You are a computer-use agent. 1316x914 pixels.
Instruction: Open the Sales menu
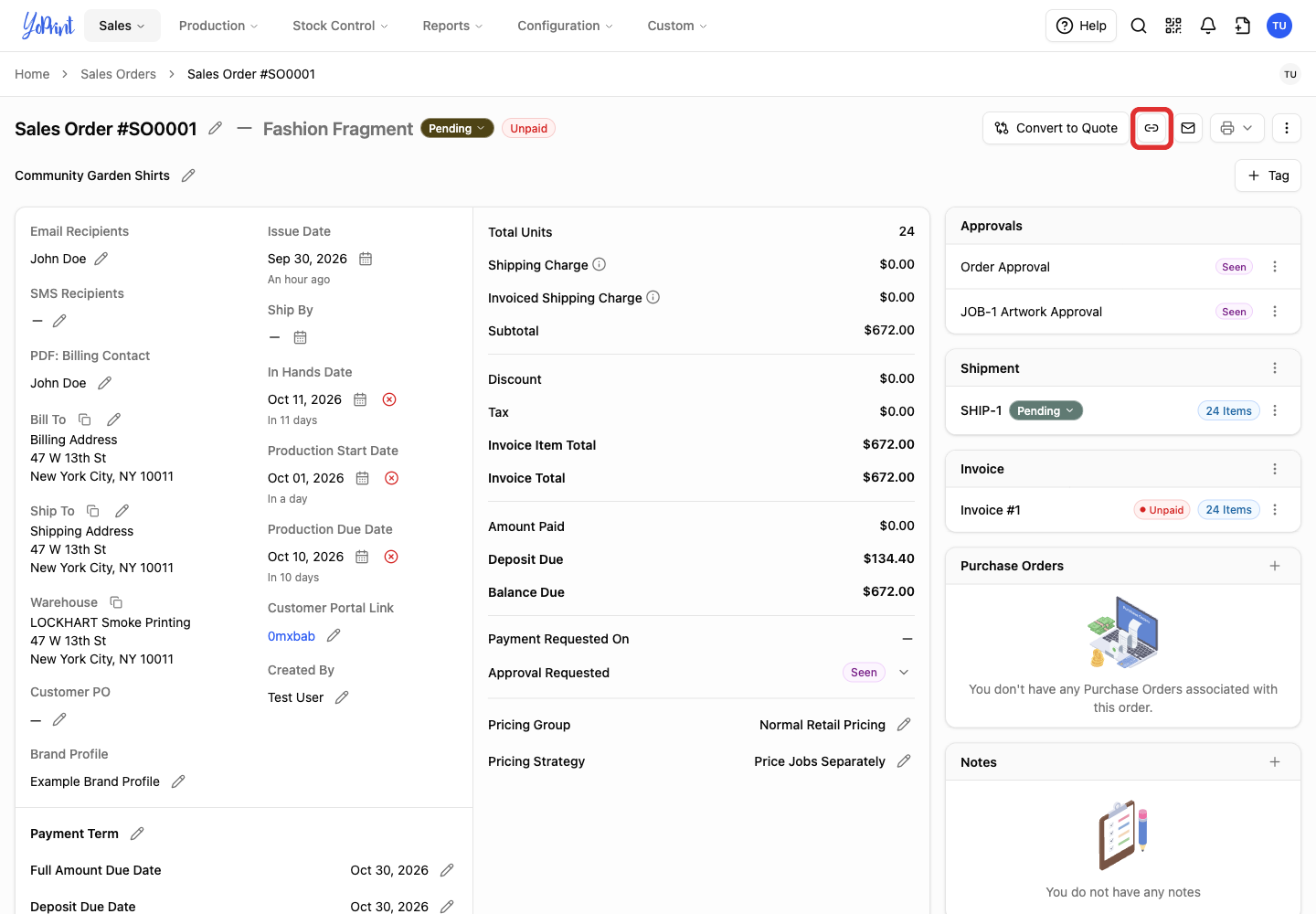(122, 26)
